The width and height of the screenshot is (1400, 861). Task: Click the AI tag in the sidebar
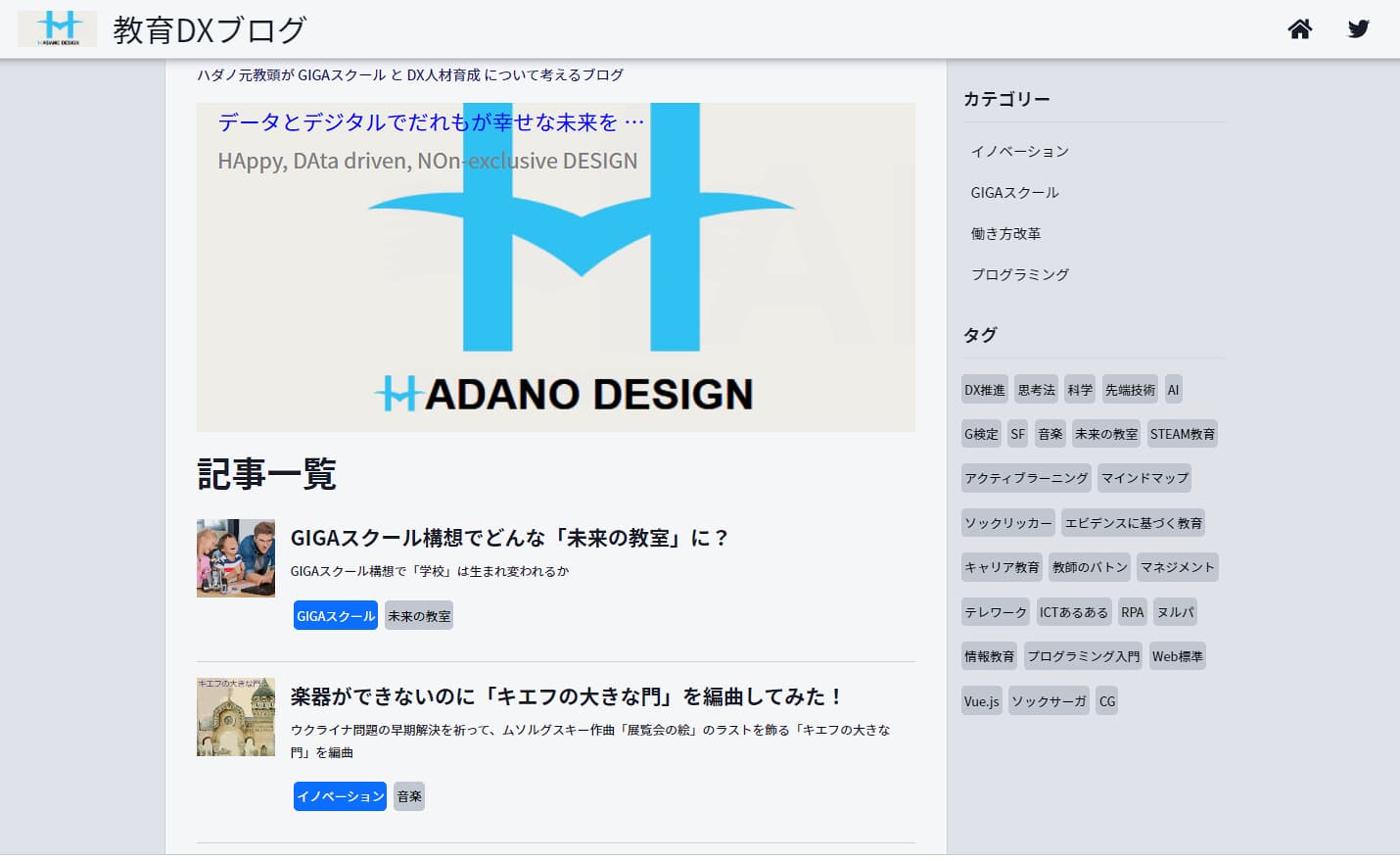point(1173,389)
